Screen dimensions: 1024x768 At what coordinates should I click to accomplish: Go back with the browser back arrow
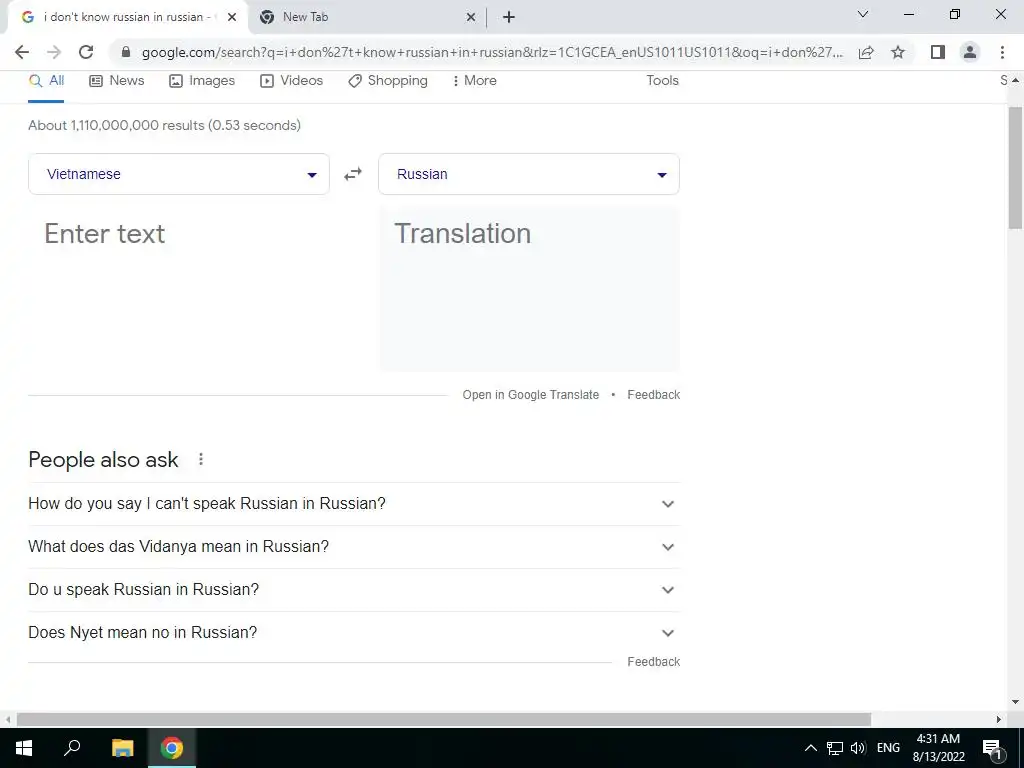[22, 52]
